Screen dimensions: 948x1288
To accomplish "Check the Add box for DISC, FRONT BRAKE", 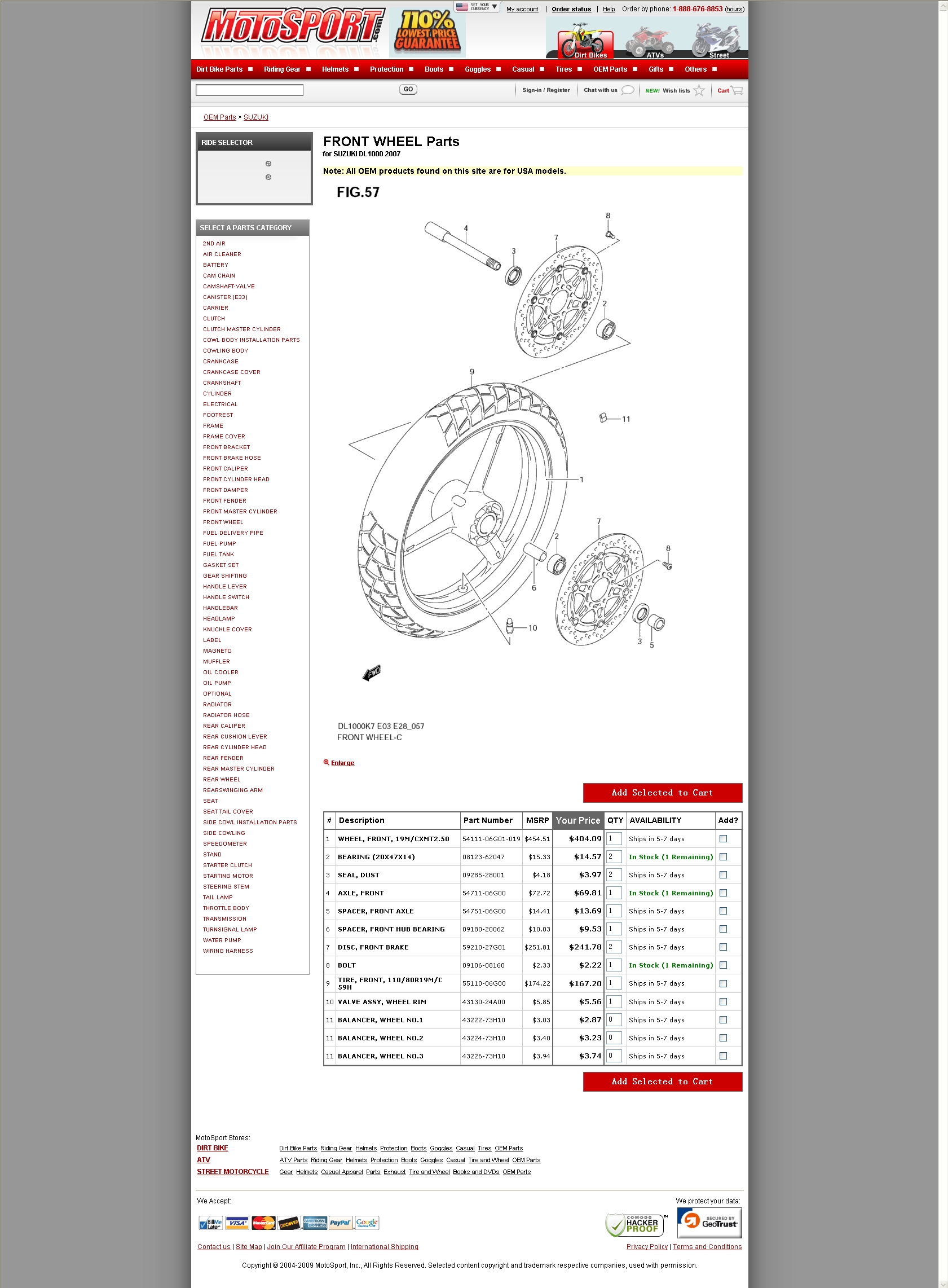I will click(723, 947).
